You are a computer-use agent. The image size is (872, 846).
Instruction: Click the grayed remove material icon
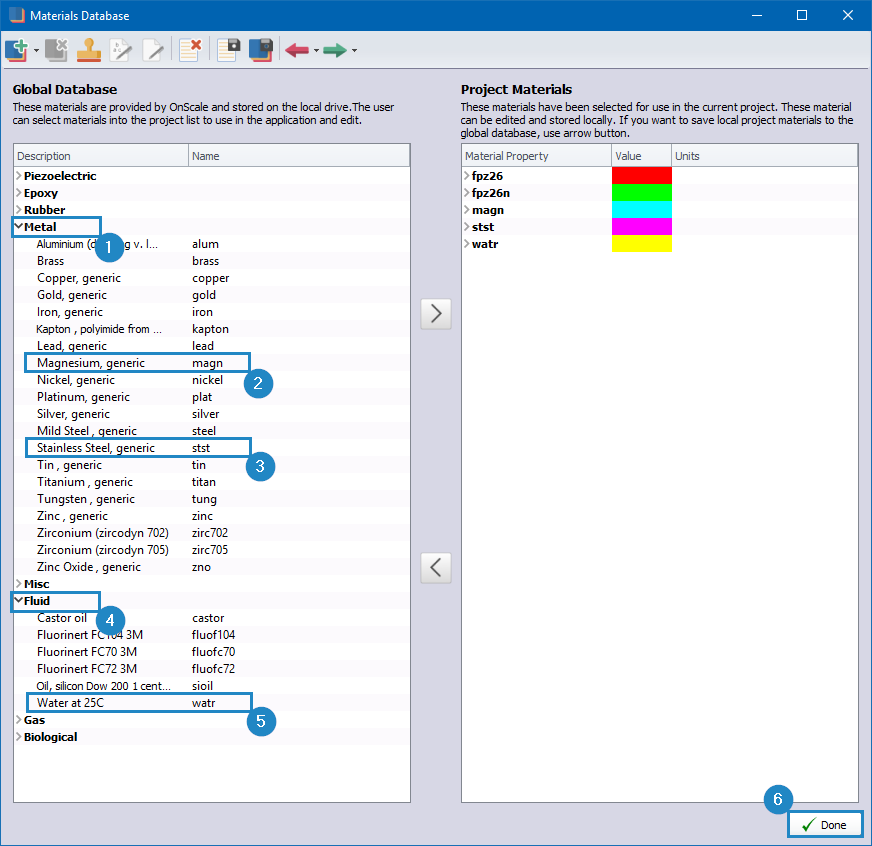(56, 50)
